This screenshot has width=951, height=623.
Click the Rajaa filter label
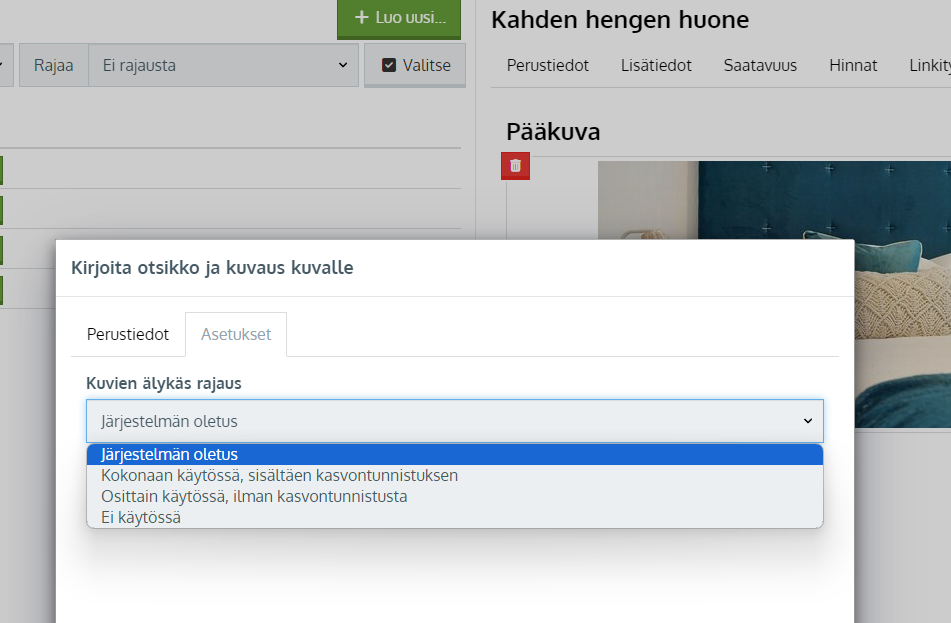tap(54, 65)
